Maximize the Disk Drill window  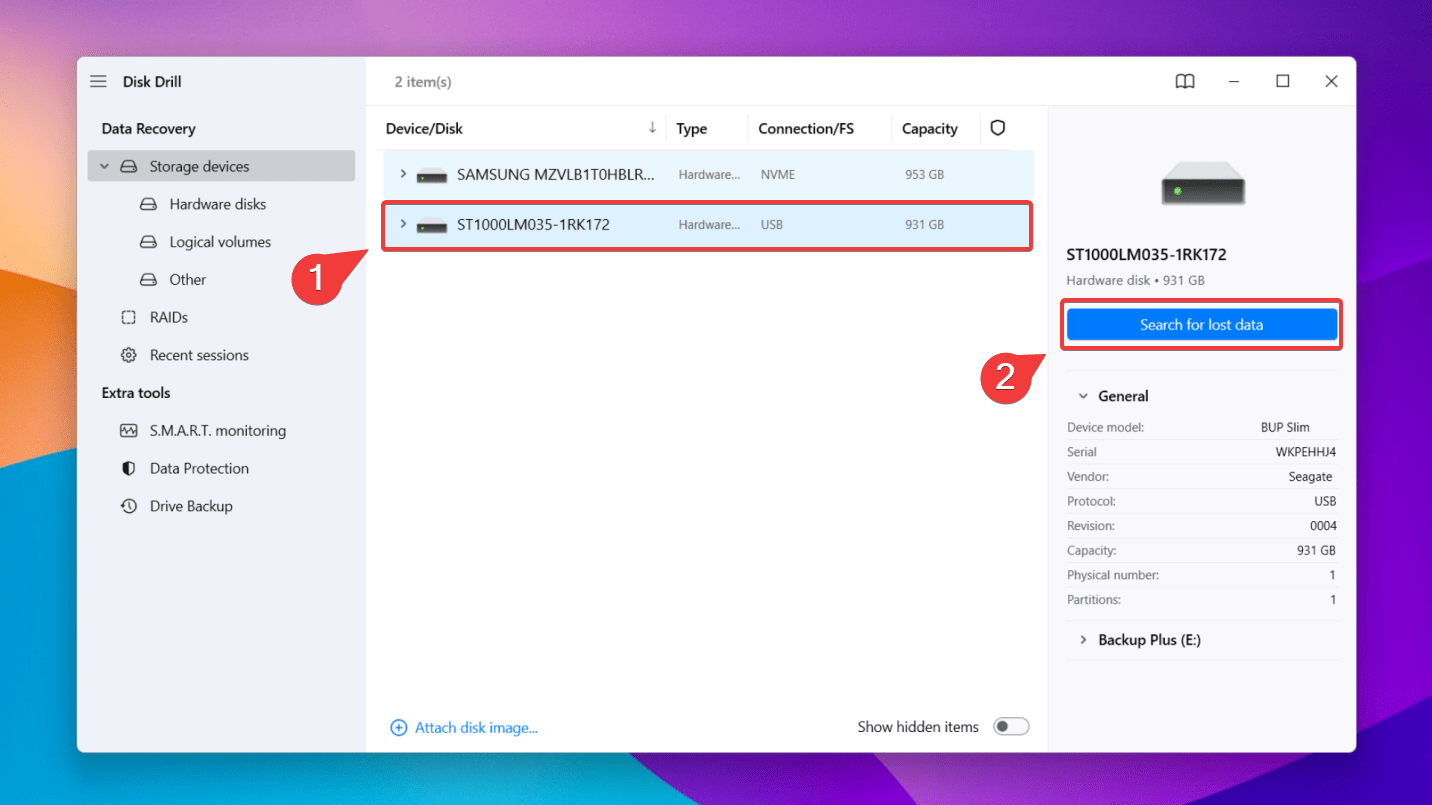(x=1282, y=82)
